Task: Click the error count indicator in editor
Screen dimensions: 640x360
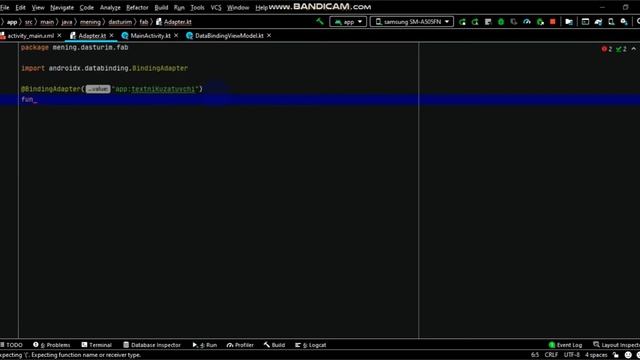Action: [607, 49]
